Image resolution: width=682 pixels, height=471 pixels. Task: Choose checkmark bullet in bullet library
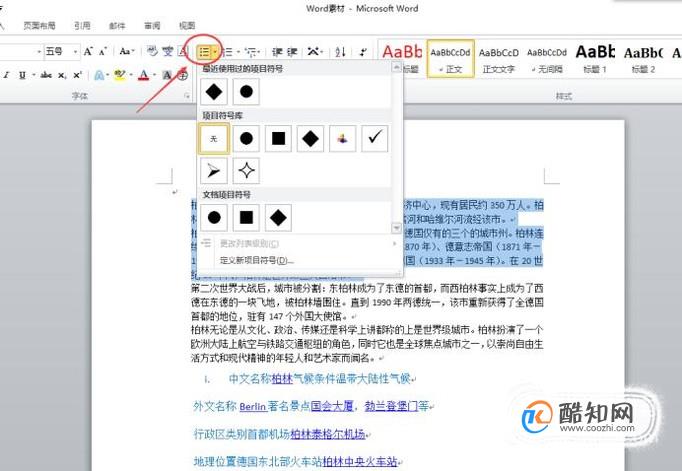[x=374, y=139]
